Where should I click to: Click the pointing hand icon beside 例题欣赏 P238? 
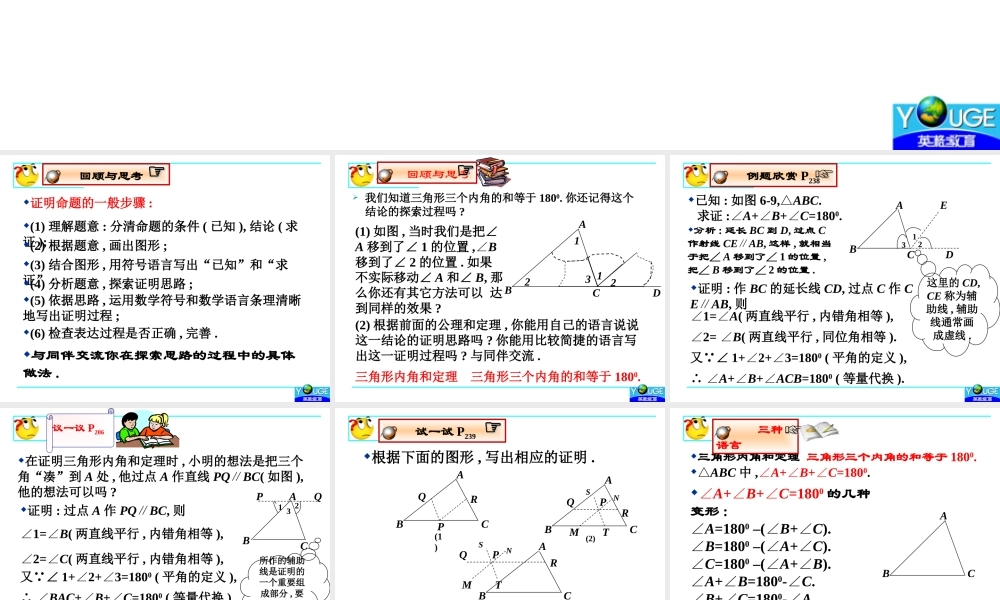[825, 173]
